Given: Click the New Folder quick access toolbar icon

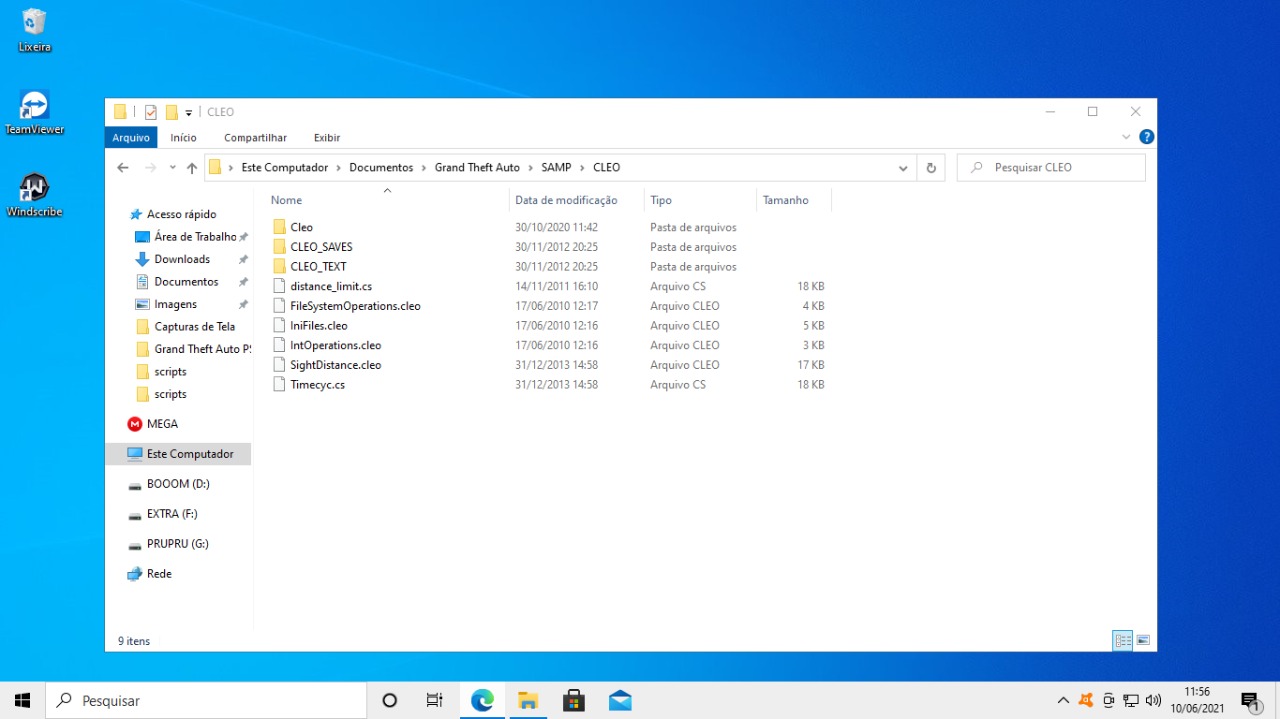Looking at the screenshot, I should pos(172,112).
